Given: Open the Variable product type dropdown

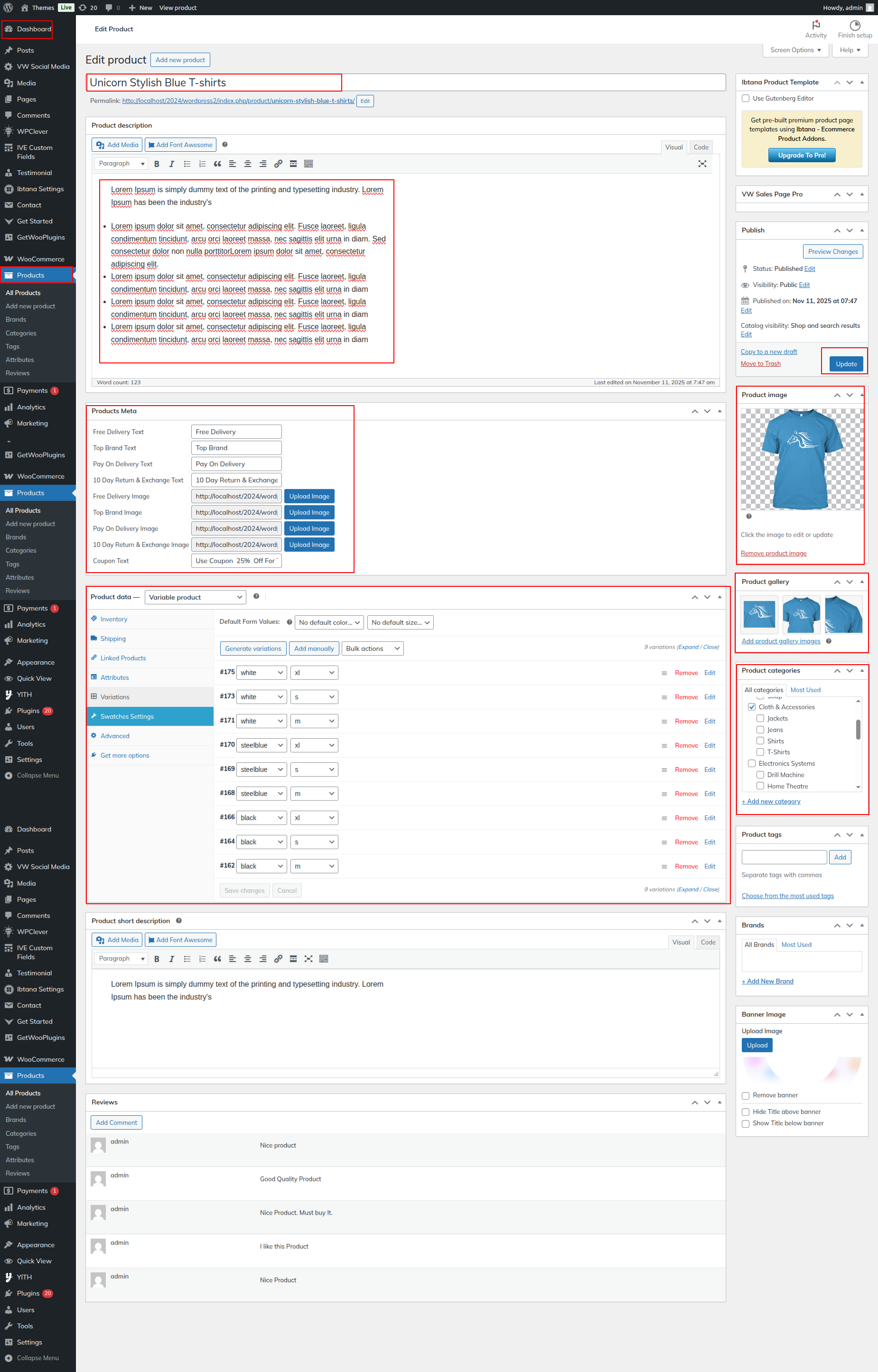Looking at the screenshot, I should 195,597.
